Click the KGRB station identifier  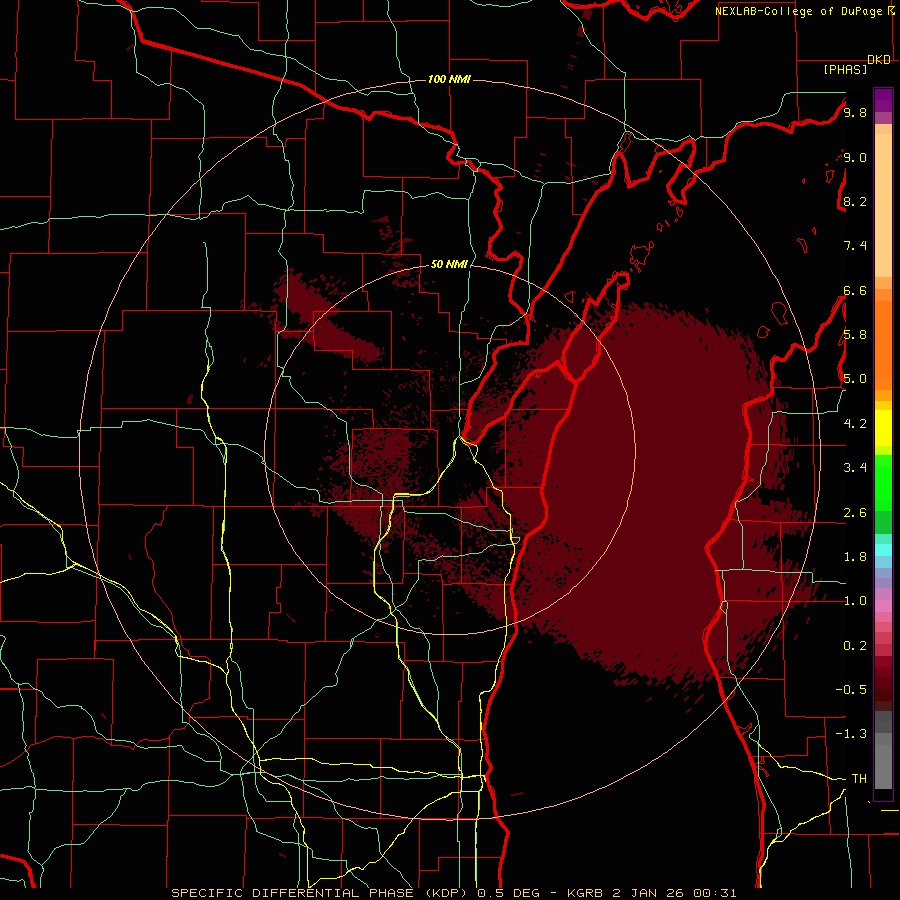point(584,893)
